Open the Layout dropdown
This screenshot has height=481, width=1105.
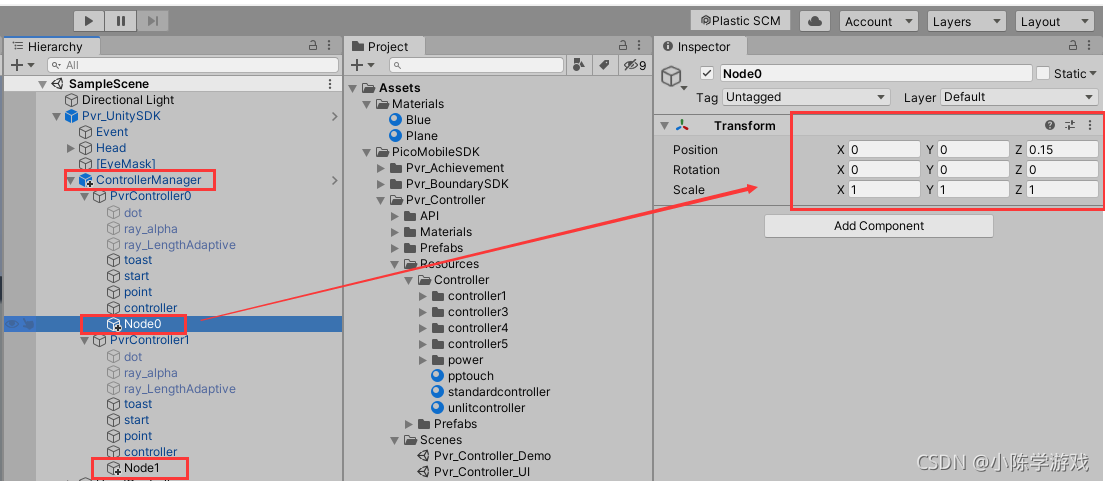click(x=1054, y=21)
